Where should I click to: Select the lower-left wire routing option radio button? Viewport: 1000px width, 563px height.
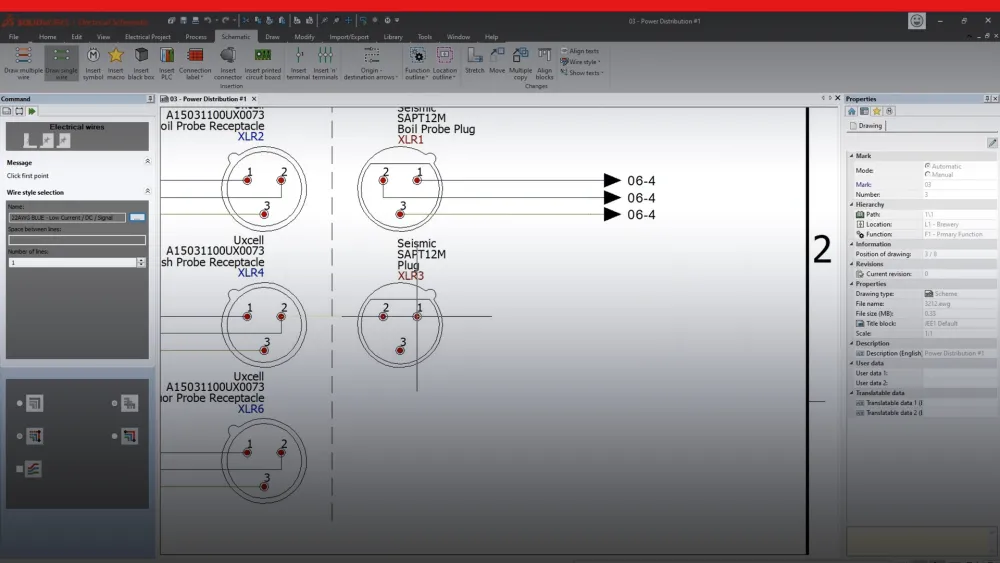tap(20, 436)
